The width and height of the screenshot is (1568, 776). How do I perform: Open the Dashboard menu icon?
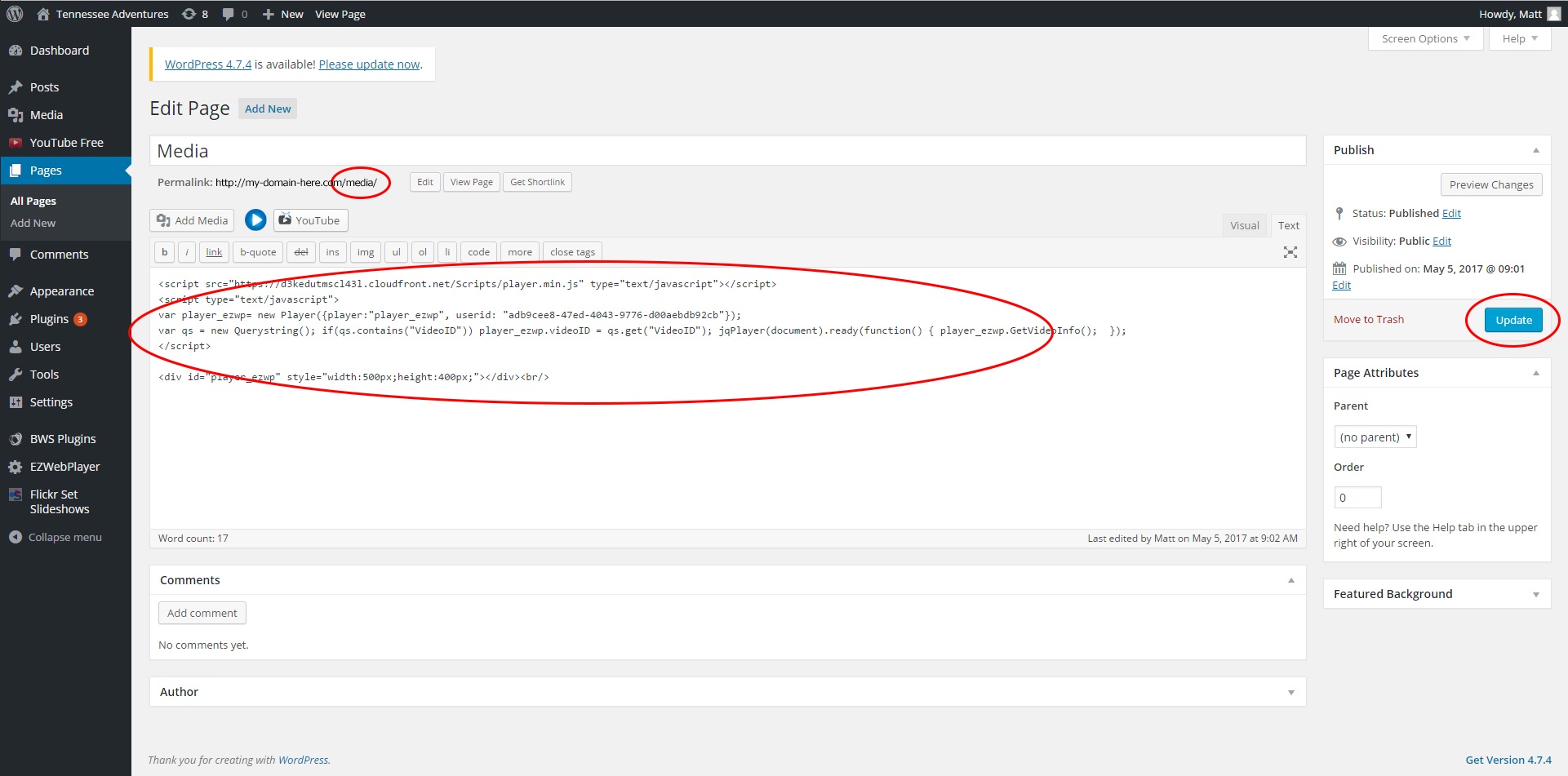tap(15, 51)
